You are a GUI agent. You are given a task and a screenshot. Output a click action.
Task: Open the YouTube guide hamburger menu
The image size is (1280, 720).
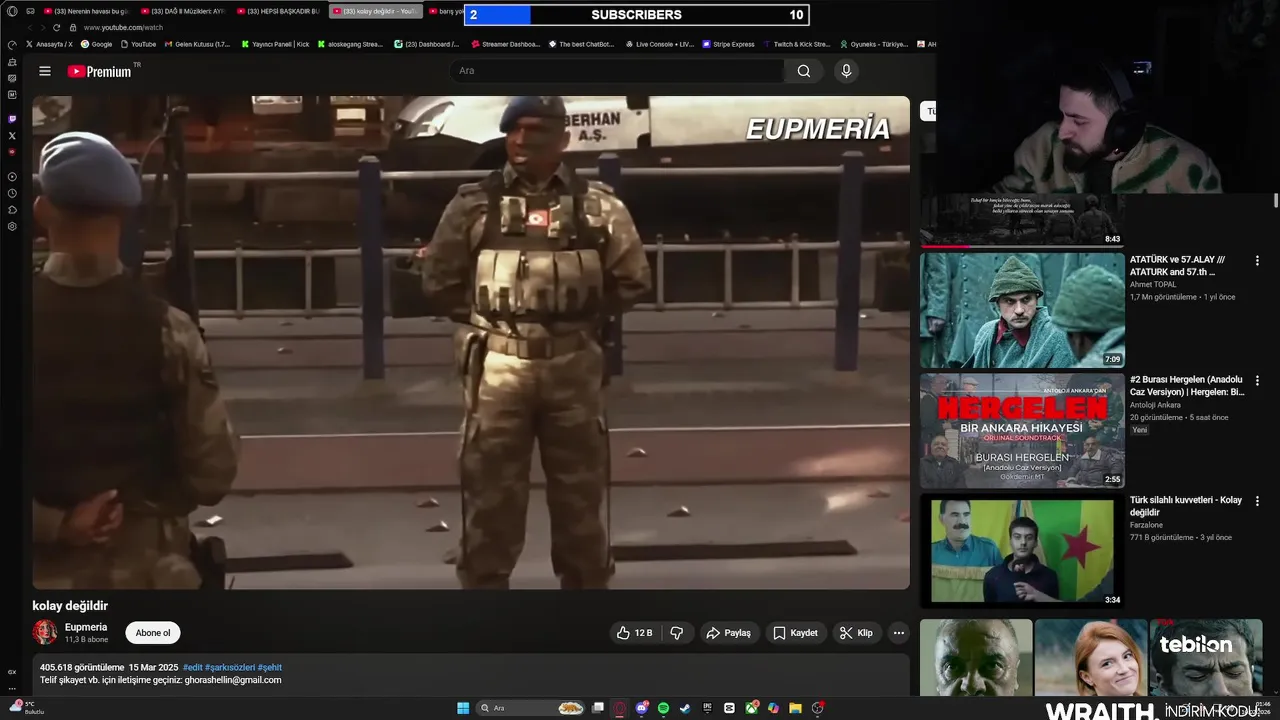(x=44, y=71)
